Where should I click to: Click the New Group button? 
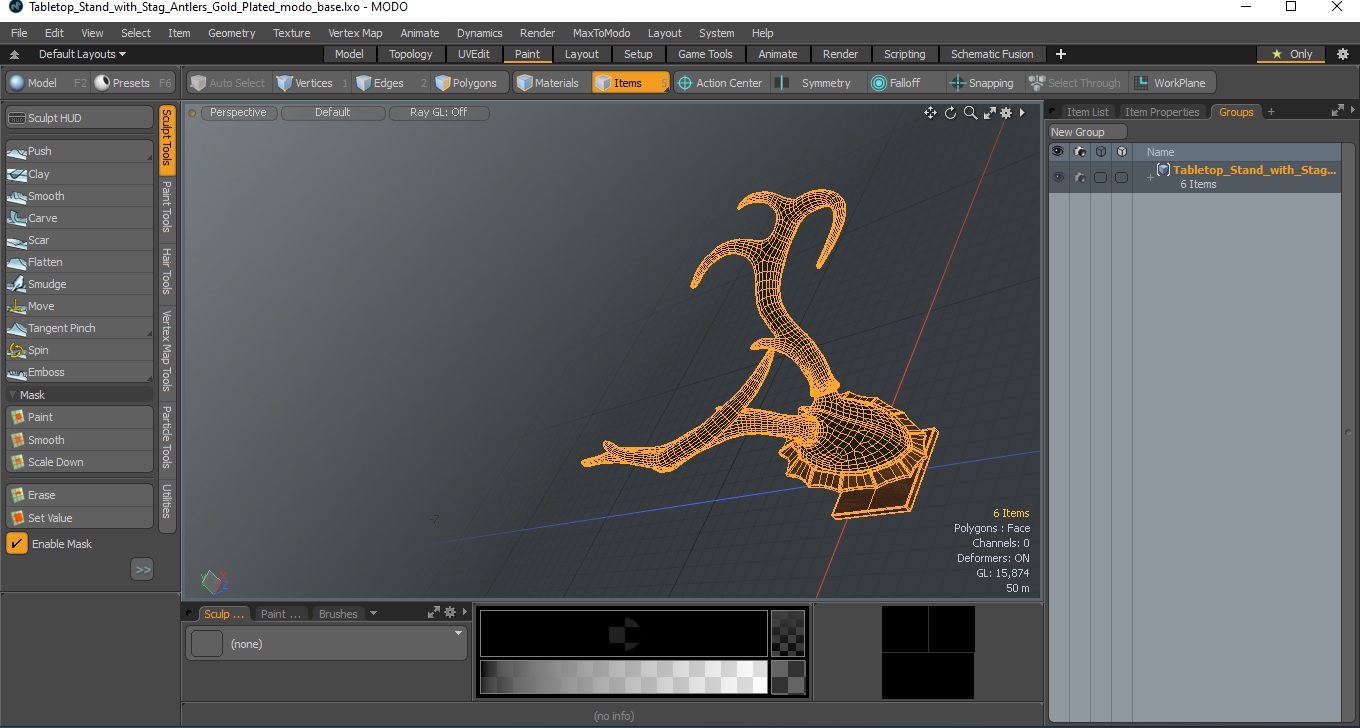[x=1087, y=132]
